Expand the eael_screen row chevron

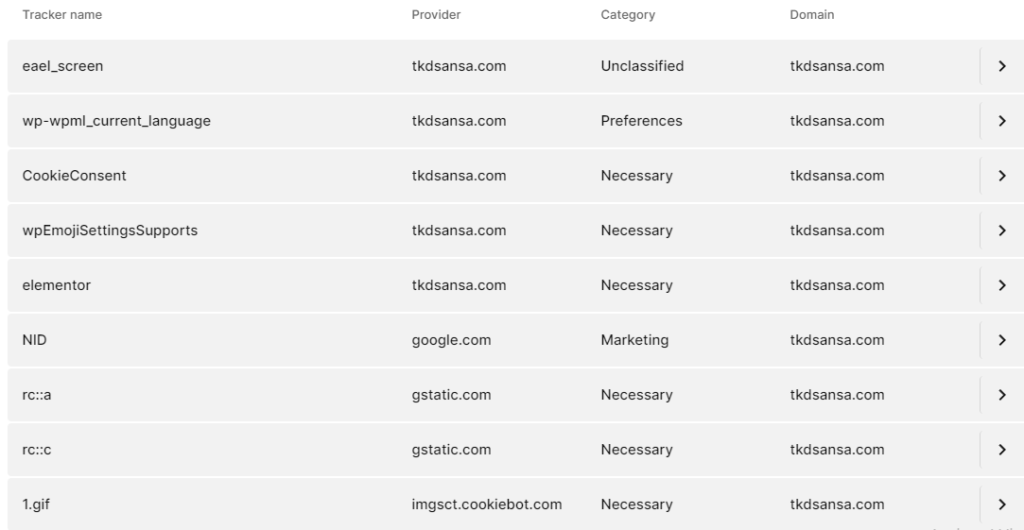tap(1002, 66)
